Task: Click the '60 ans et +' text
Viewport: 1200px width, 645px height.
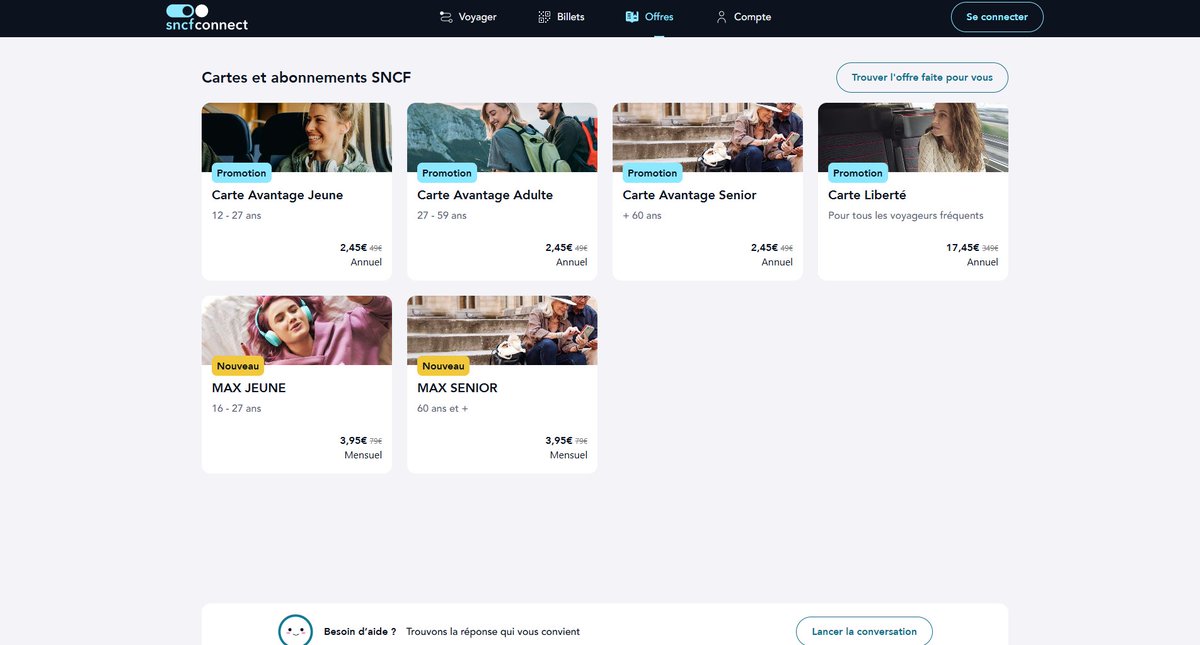Action: click(443, 408)
